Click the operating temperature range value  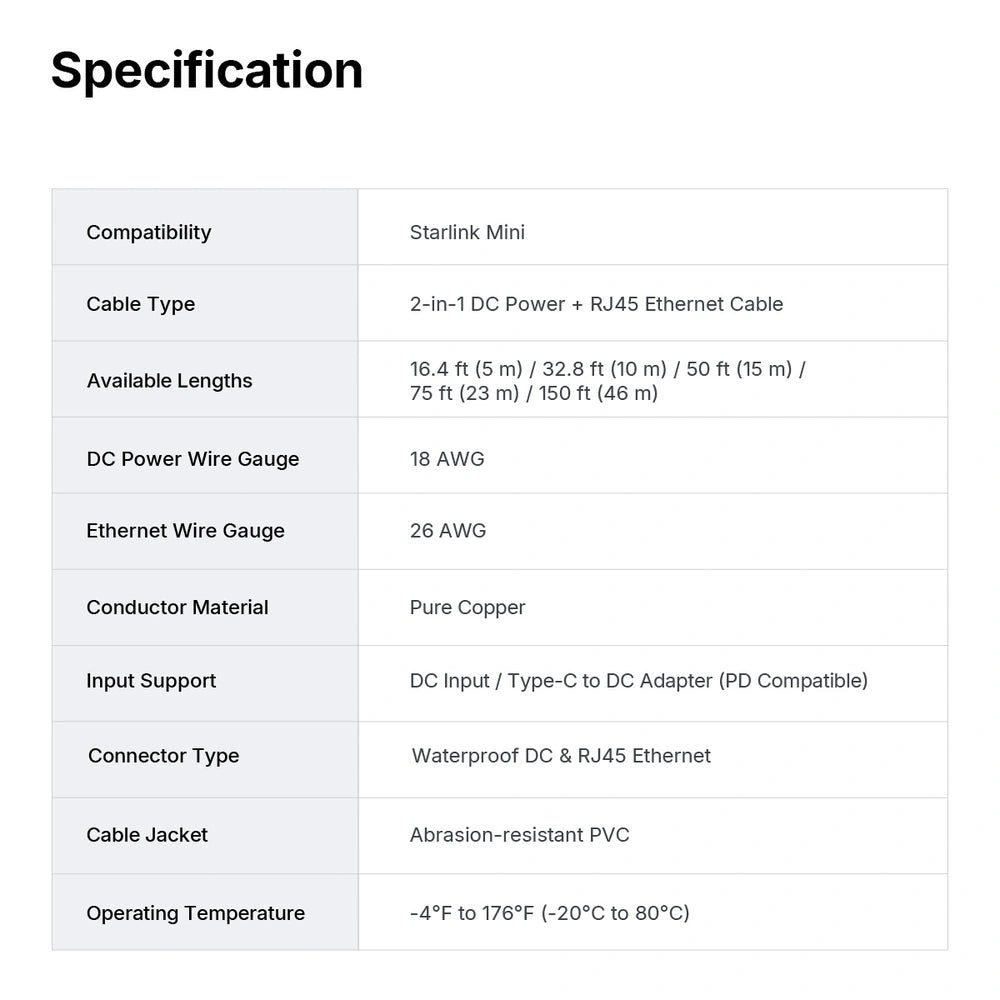(x=550, y=913)
